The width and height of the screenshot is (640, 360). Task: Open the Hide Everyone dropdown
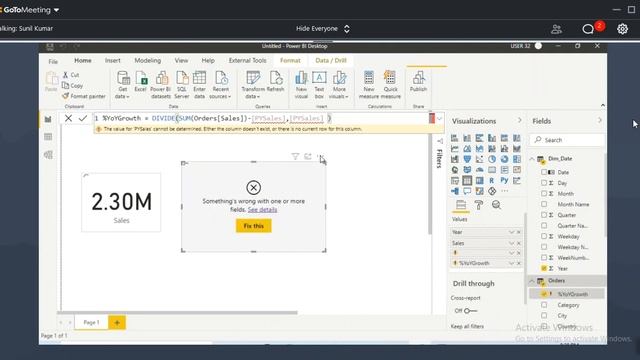(322, 29)
